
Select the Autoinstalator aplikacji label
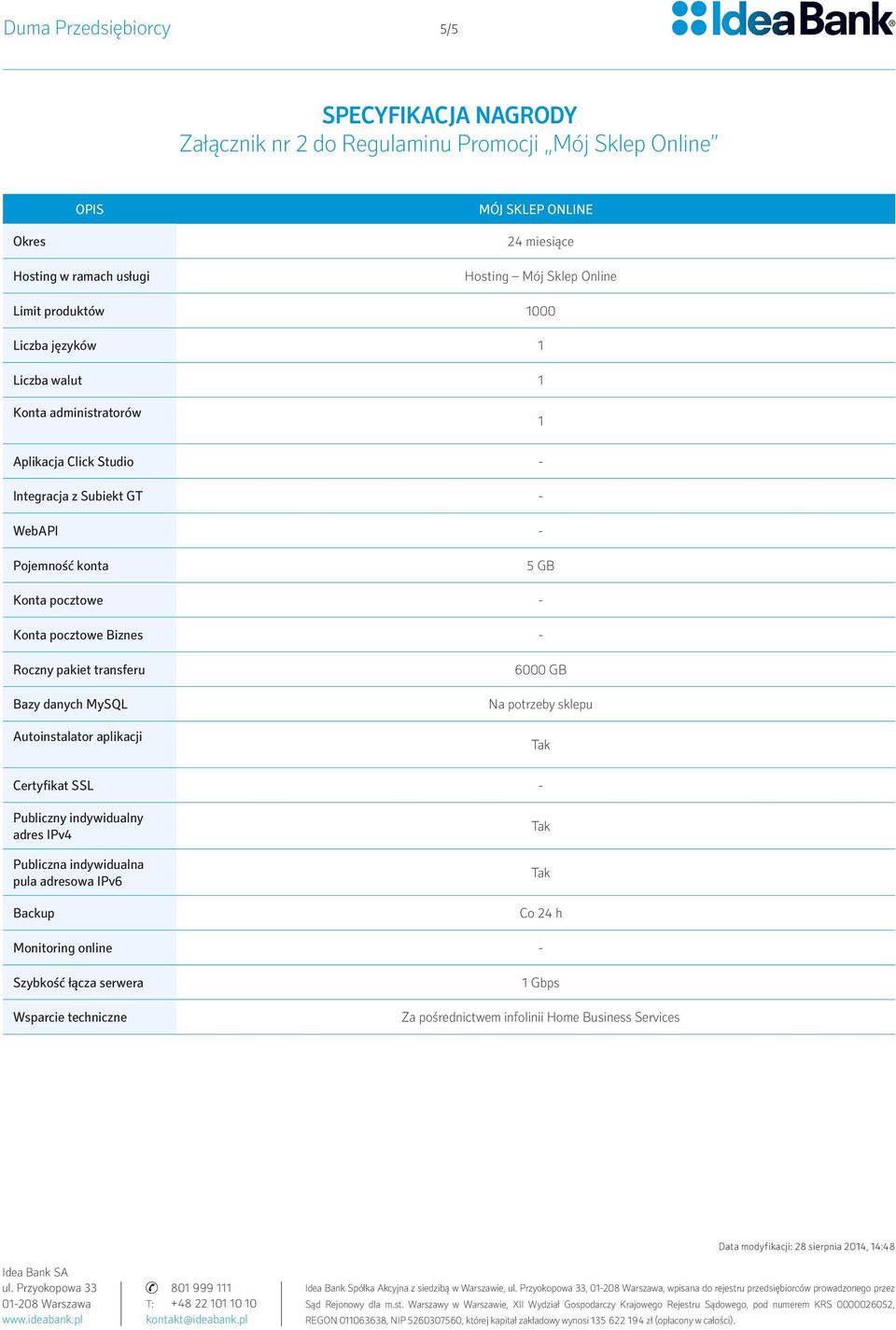click(x=78, y=736)
